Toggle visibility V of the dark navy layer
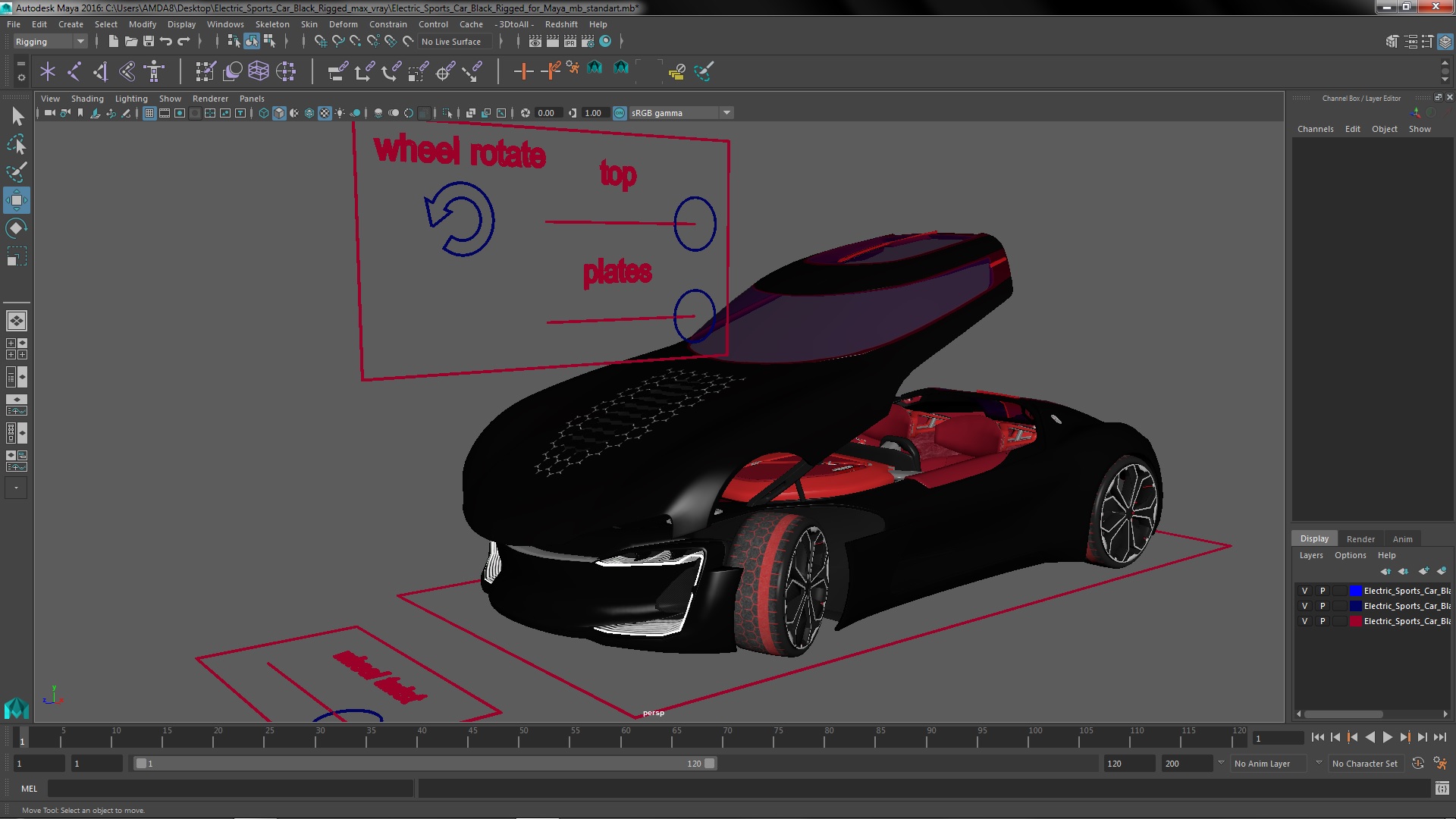Image resolution: width=1456 pixels, height=819 pixels. click(1304, 606)
